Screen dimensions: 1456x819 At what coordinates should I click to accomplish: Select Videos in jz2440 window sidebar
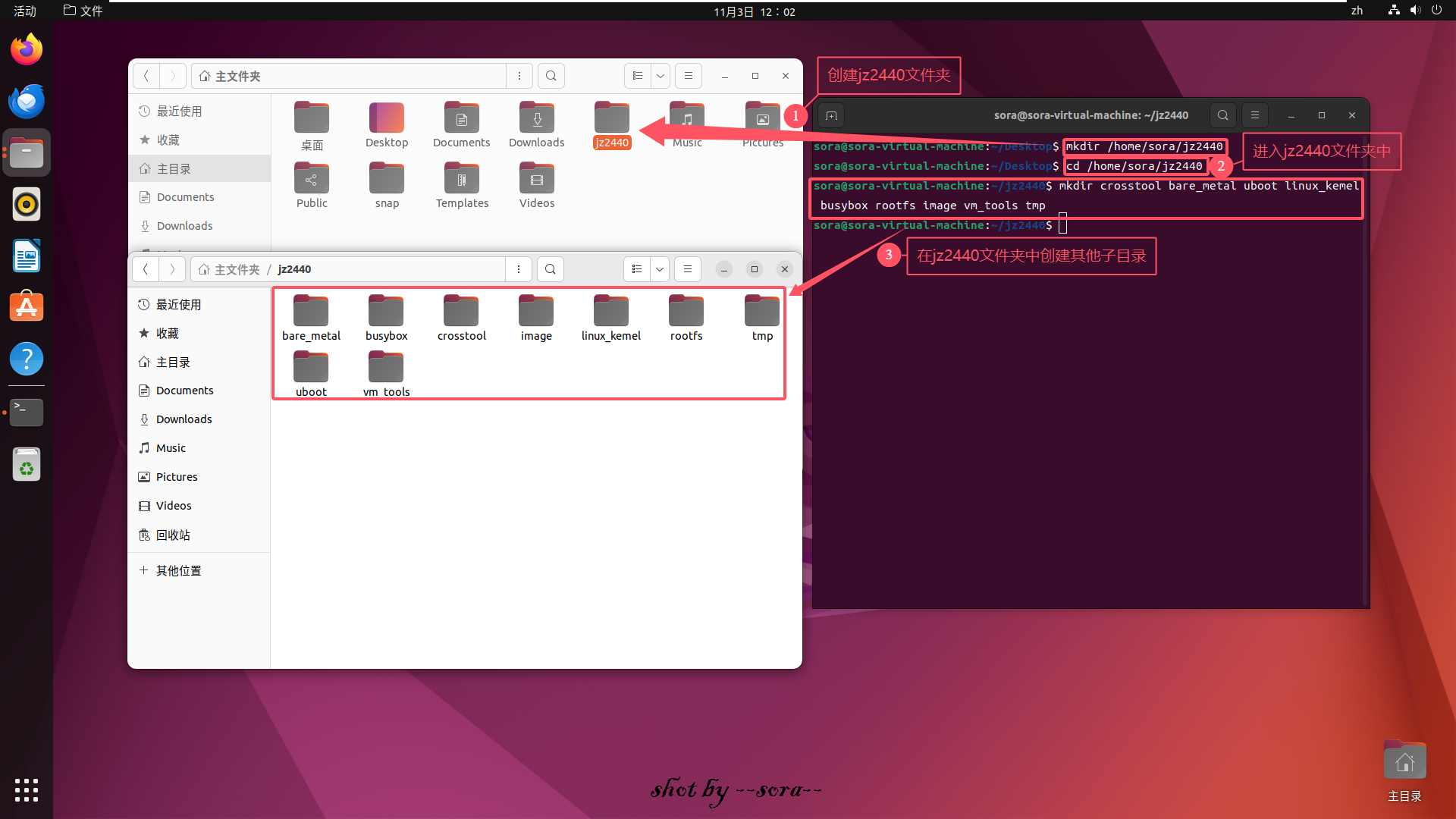pyautogui.click(x=199, y=506)
